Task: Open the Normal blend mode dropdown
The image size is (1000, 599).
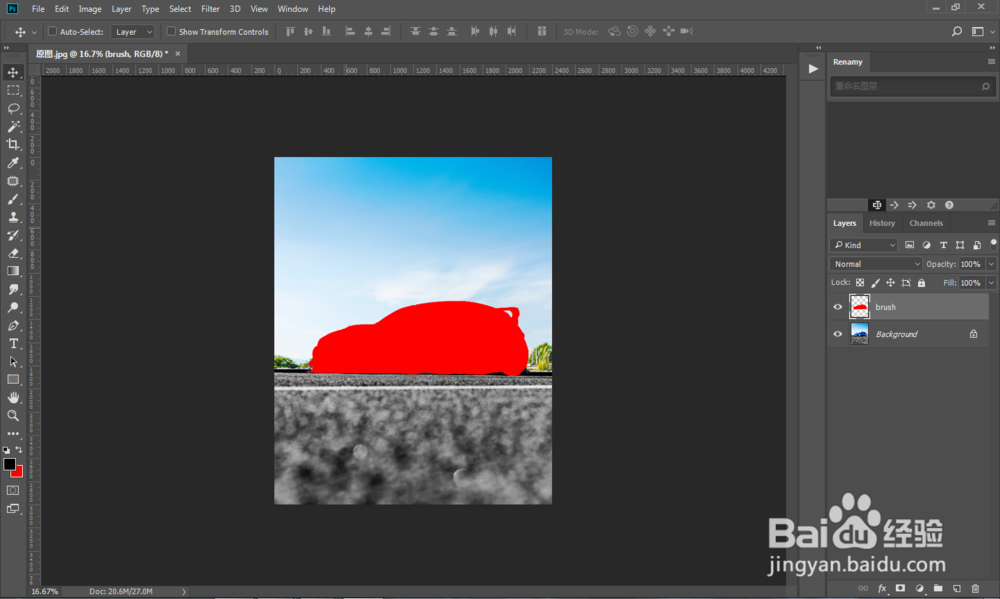Action: 876,263
